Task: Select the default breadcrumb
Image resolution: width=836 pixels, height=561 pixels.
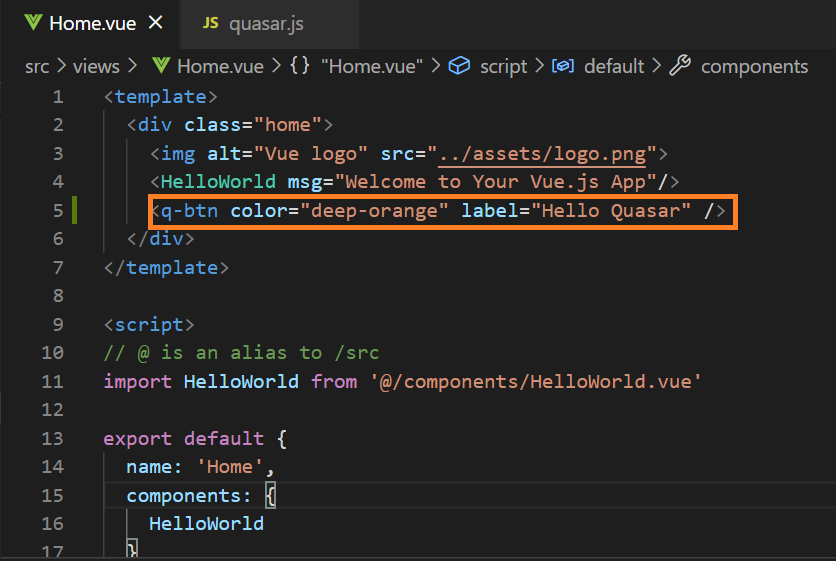Action: click(614, 67)
